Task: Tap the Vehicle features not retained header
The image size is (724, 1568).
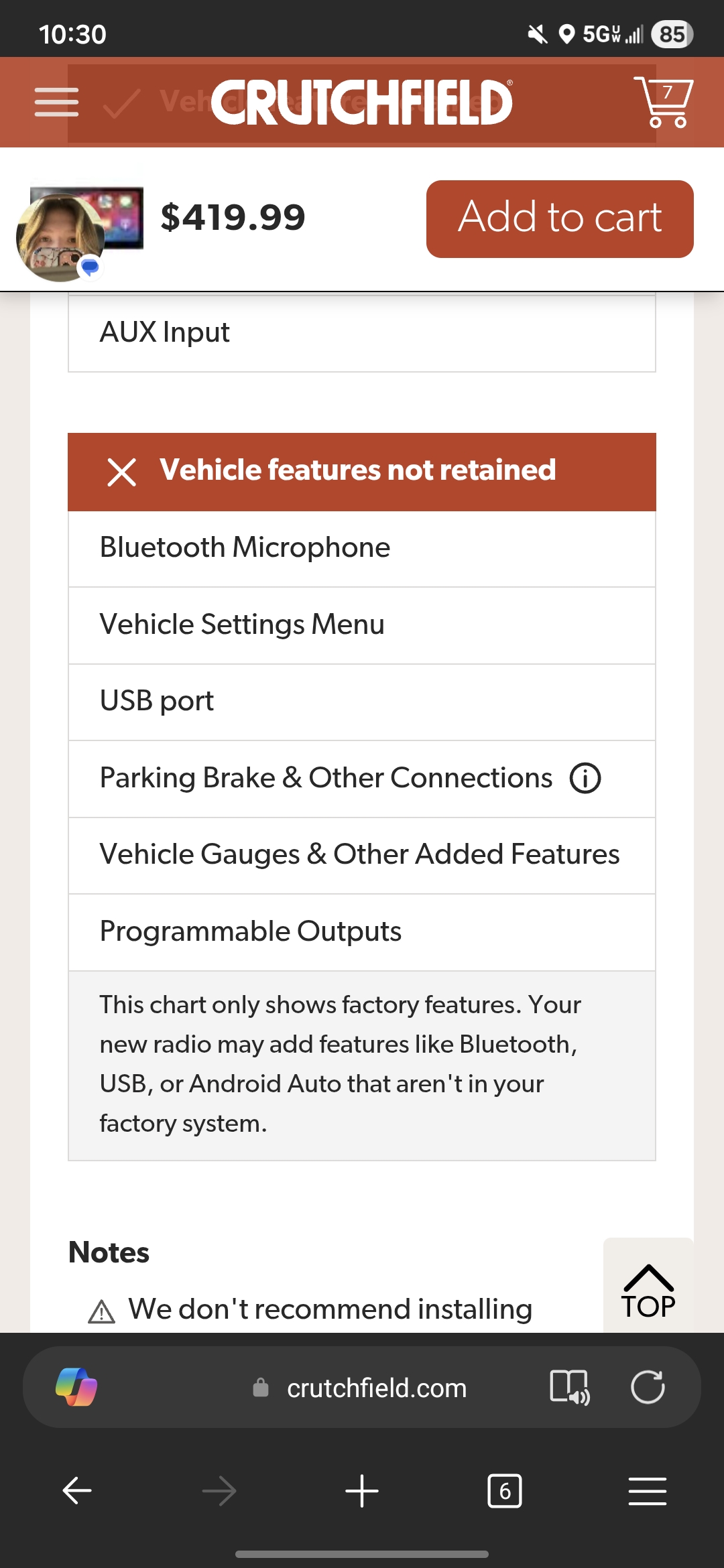Action: [362, 471]
